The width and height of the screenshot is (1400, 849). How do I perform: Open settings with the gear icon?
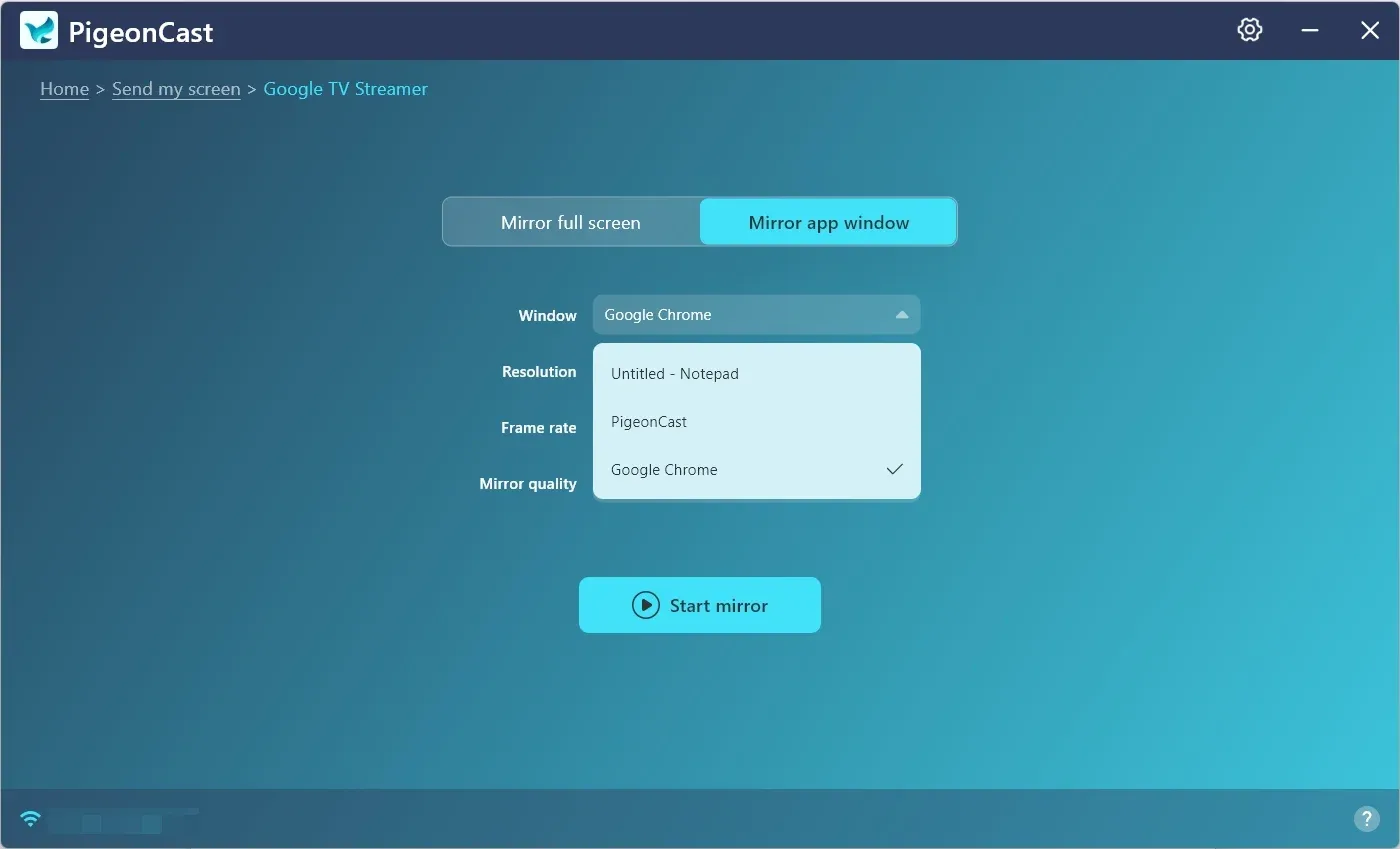[1249, 30]
